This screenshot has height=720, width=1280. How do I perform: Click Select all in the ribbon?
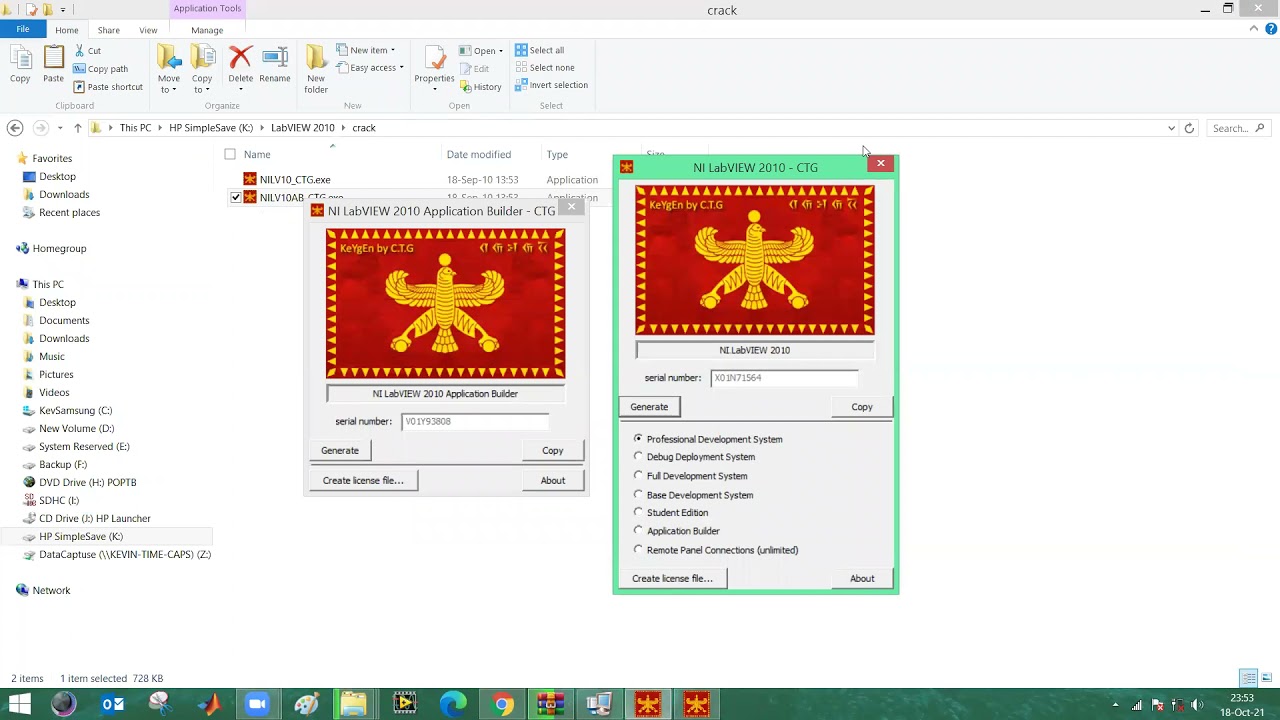tap(540, 50)
